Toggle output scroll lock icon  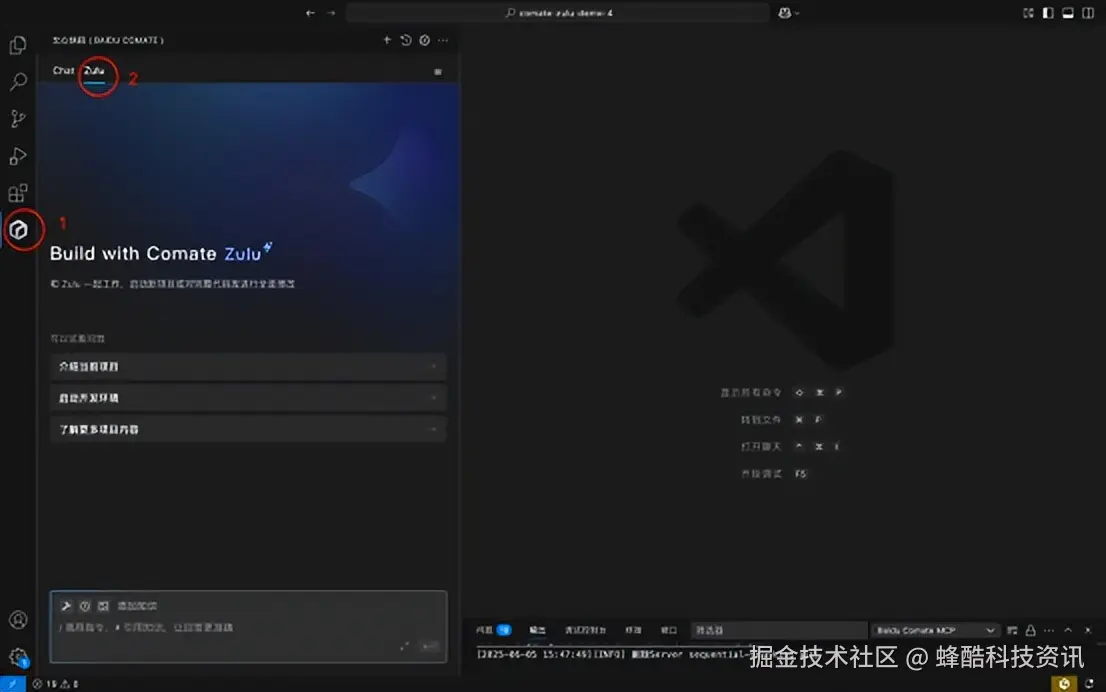tap(1031, 630)
